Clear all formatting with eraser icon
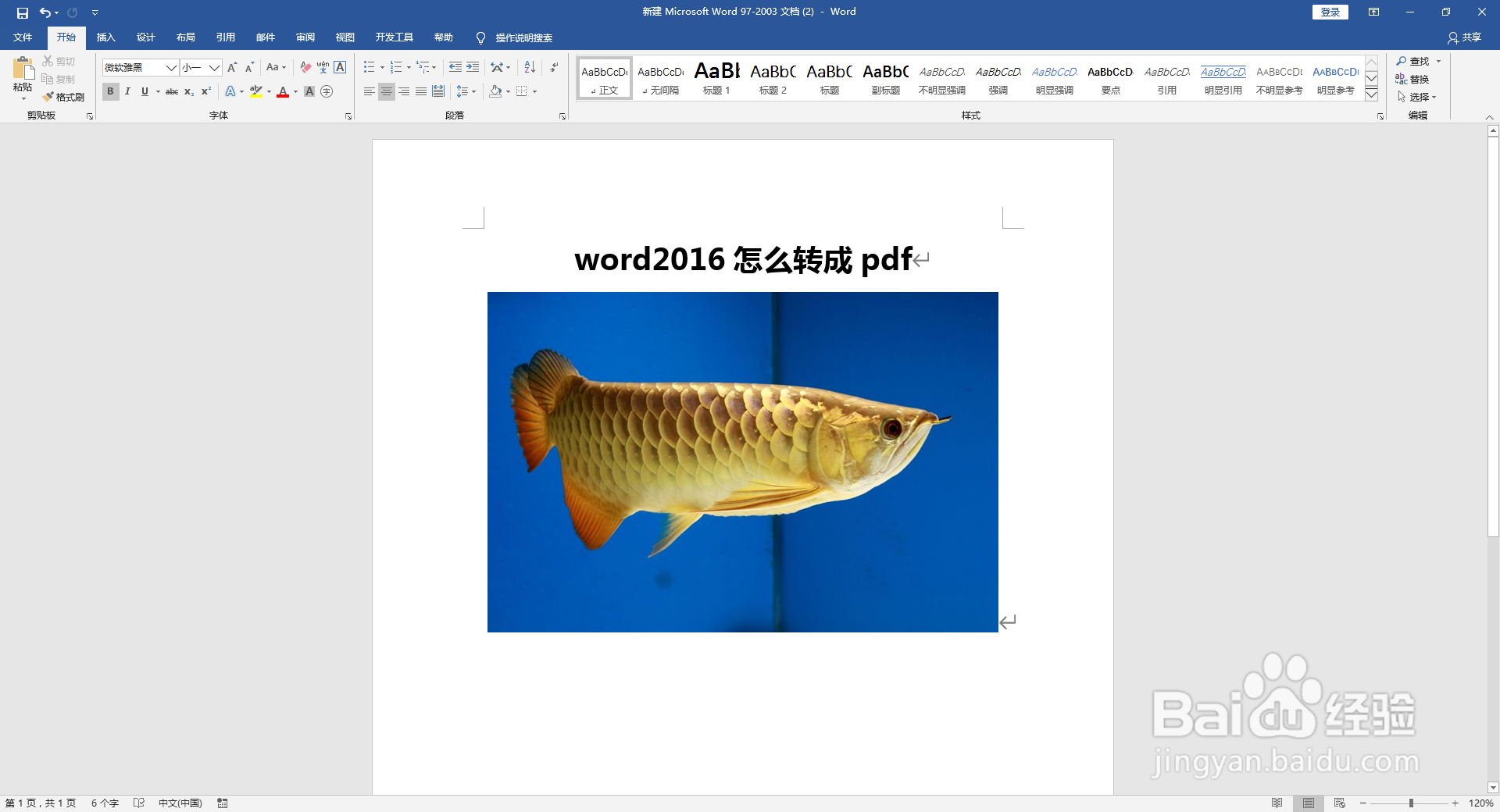The width and height of the screenshot is (1500, 812). click(x=305, y=67)
